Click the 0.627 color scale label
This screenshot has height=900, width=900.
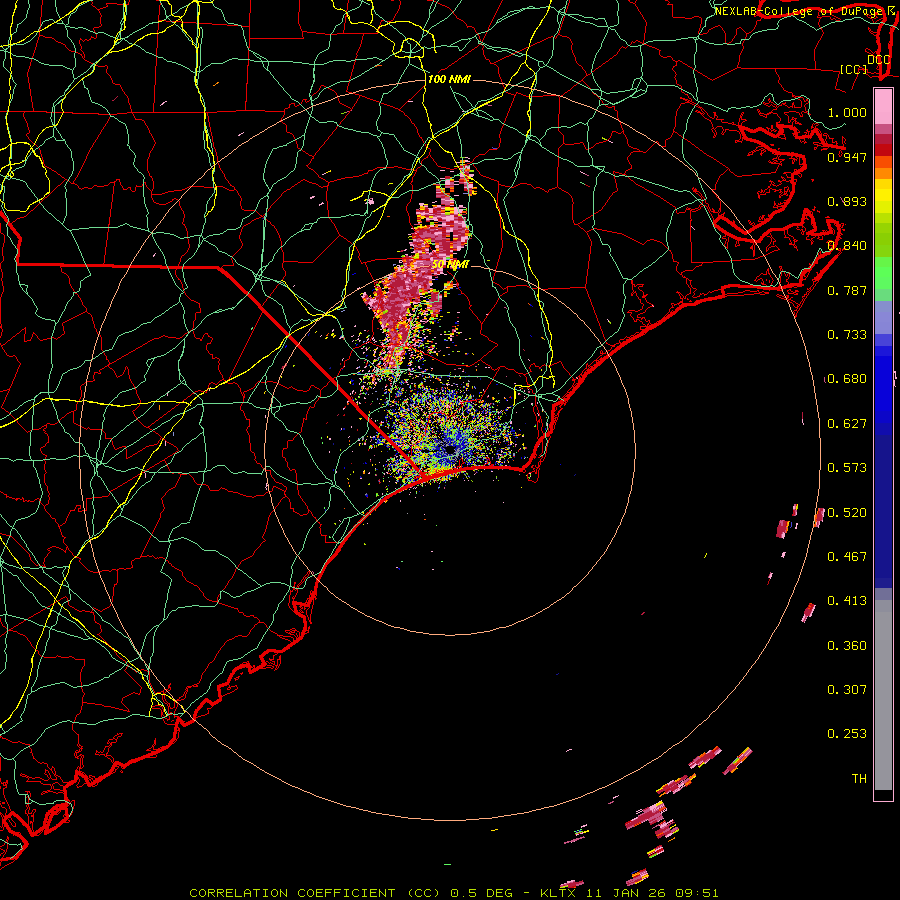(x=847, y=424)
